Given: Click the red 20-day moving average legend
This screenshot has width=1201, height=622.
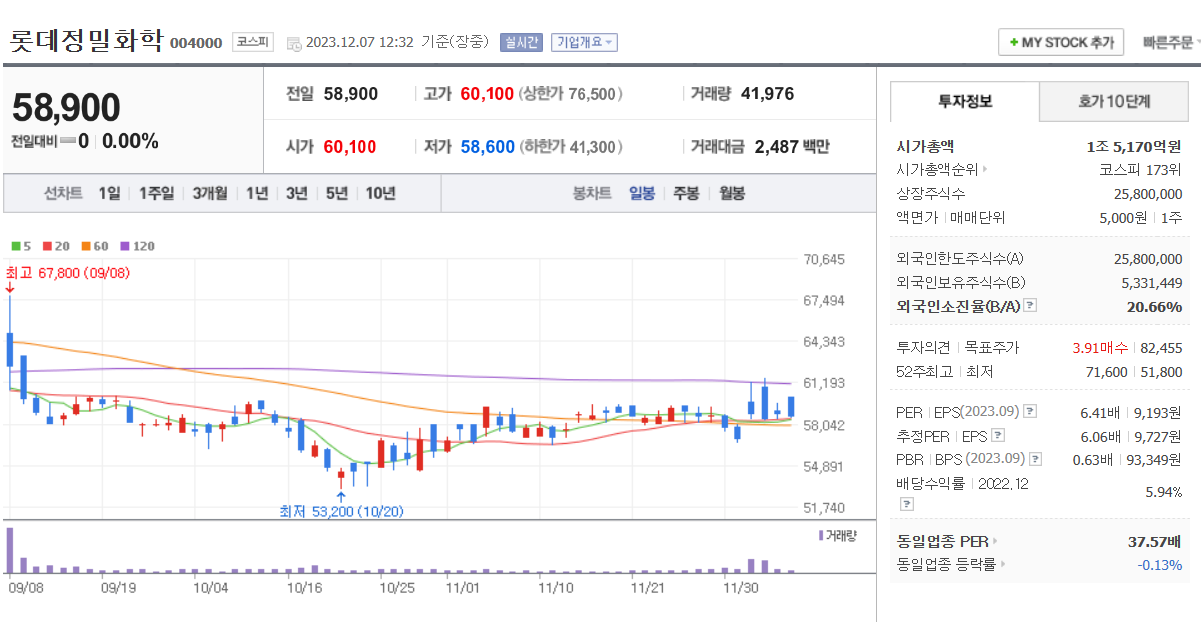Looking at the screenshot, I should [56, 246].
